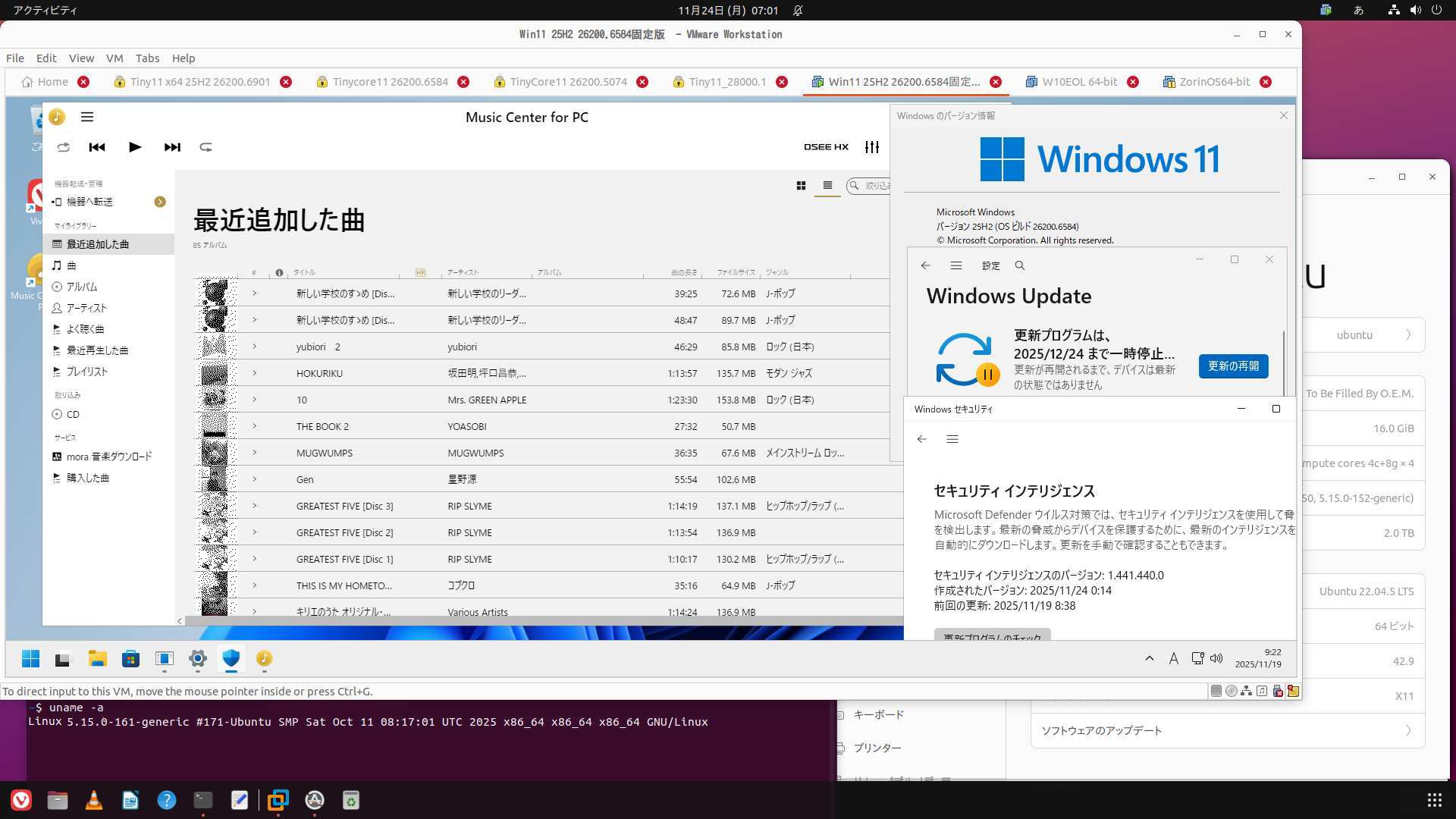
Task: Expand the HOKURIKU album row
Action: point(255,373)
